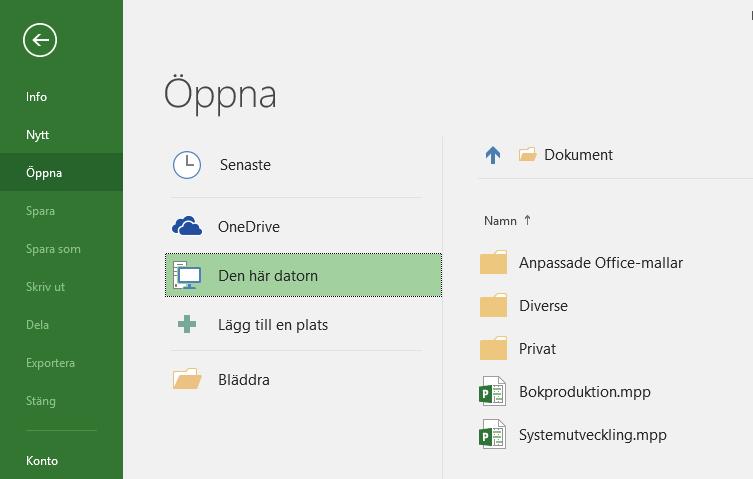Click the Bokproduktion.mpp Project file icon
Viewport: 753px width, 479px height.
click(493, 392)
